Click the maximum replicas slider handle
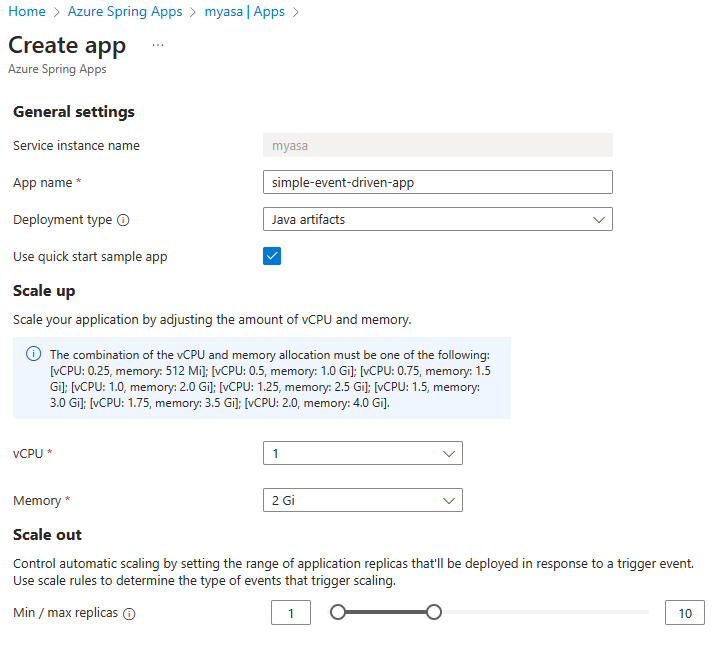This screenshot has width=718, height=661. [x=434, y=612]
